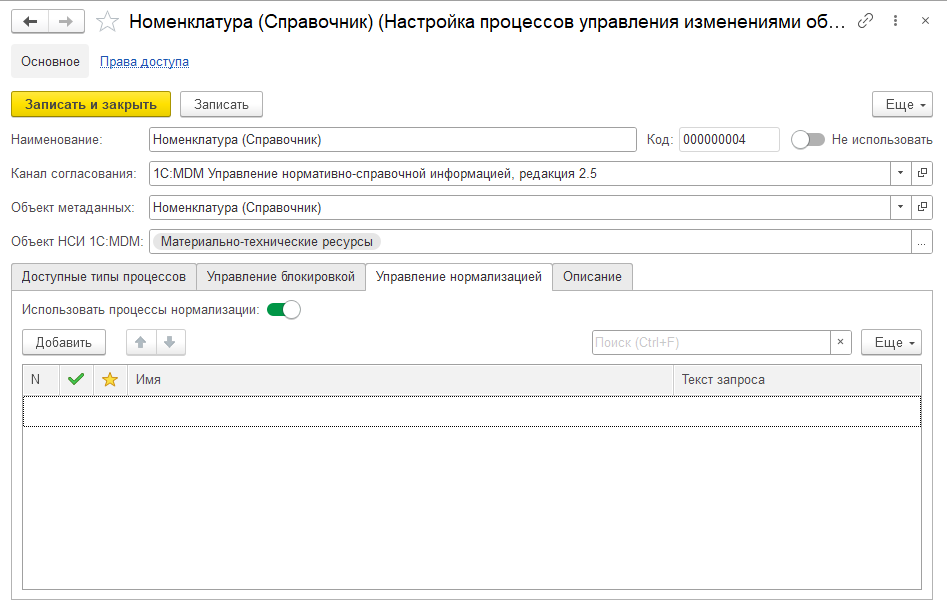Click the forward navigation arrow
This screenshot has width=947, height=612.
[65, 21]
